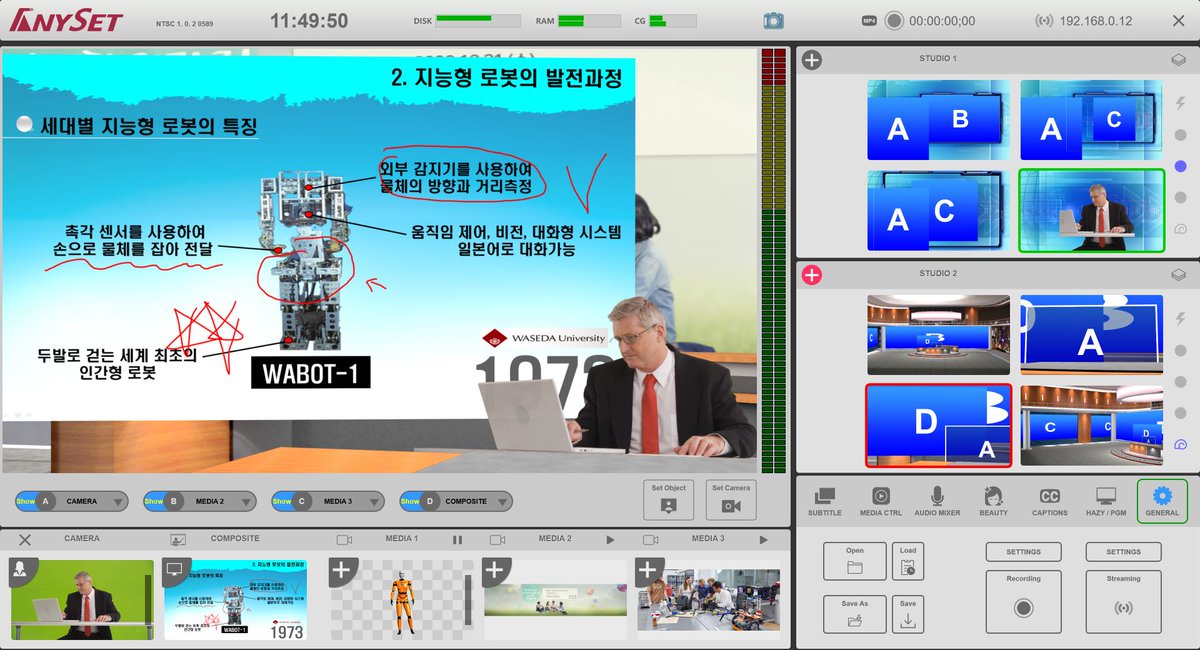Select first gray dot in Studio 1
This screenshot has height=650, width=1200.
tap(1180, 135)
